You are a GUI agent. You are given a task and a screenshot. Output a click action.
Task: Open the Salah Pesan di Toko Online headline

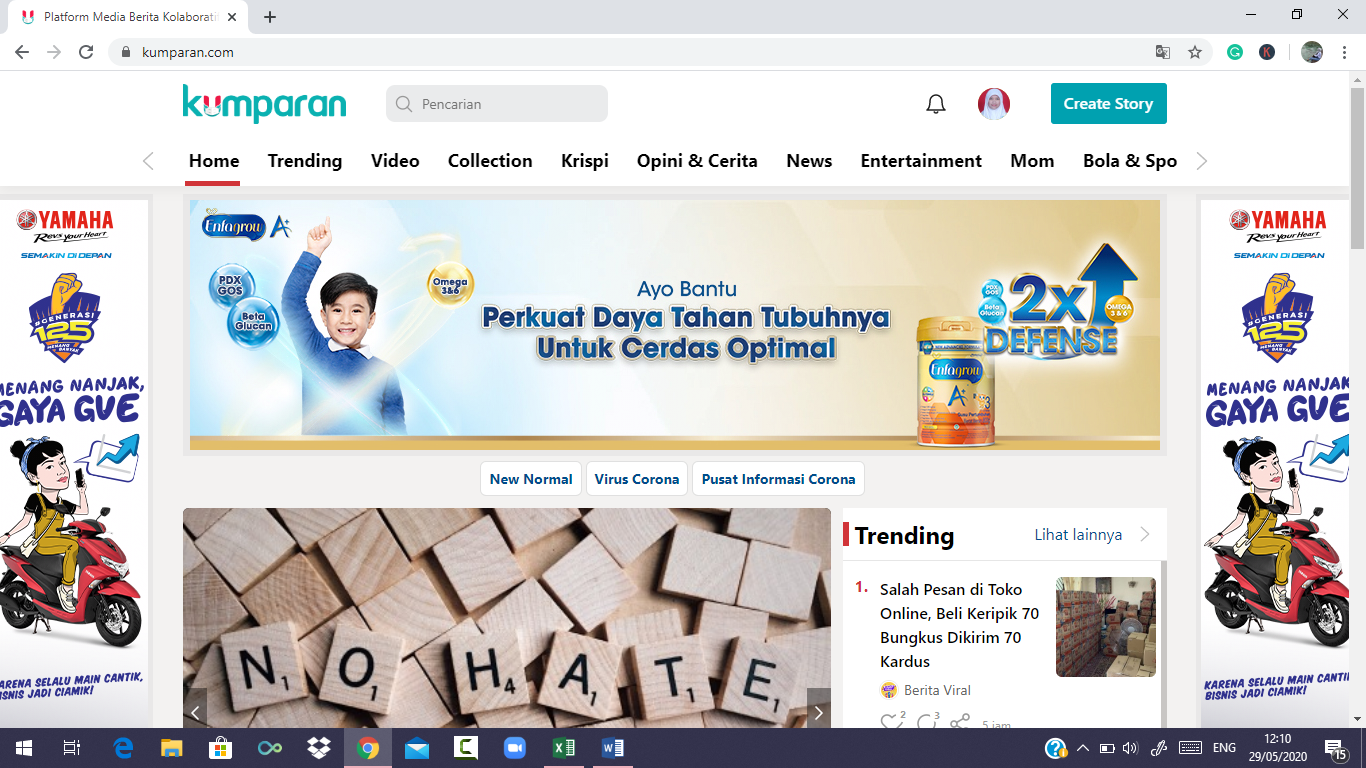tap(959, 625)
